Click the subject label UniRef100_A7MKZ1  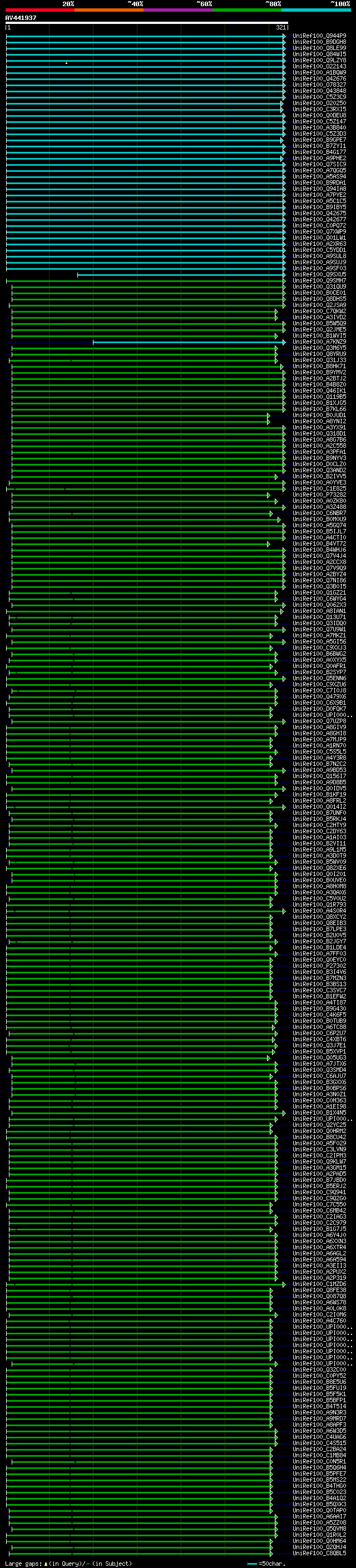[319, 635]
